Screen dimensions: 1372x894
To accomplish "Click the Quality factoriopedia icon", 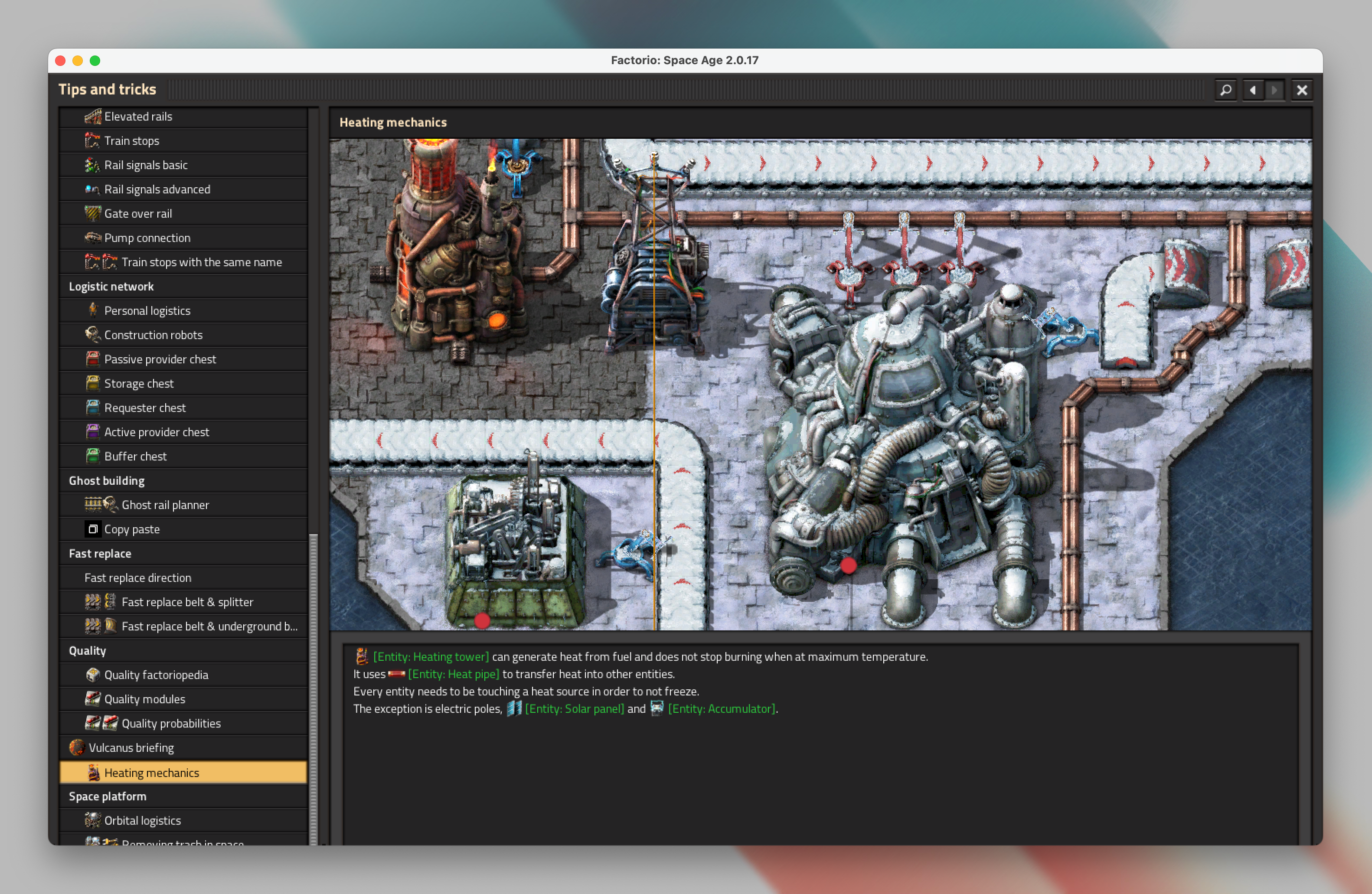I will (93, 674).
